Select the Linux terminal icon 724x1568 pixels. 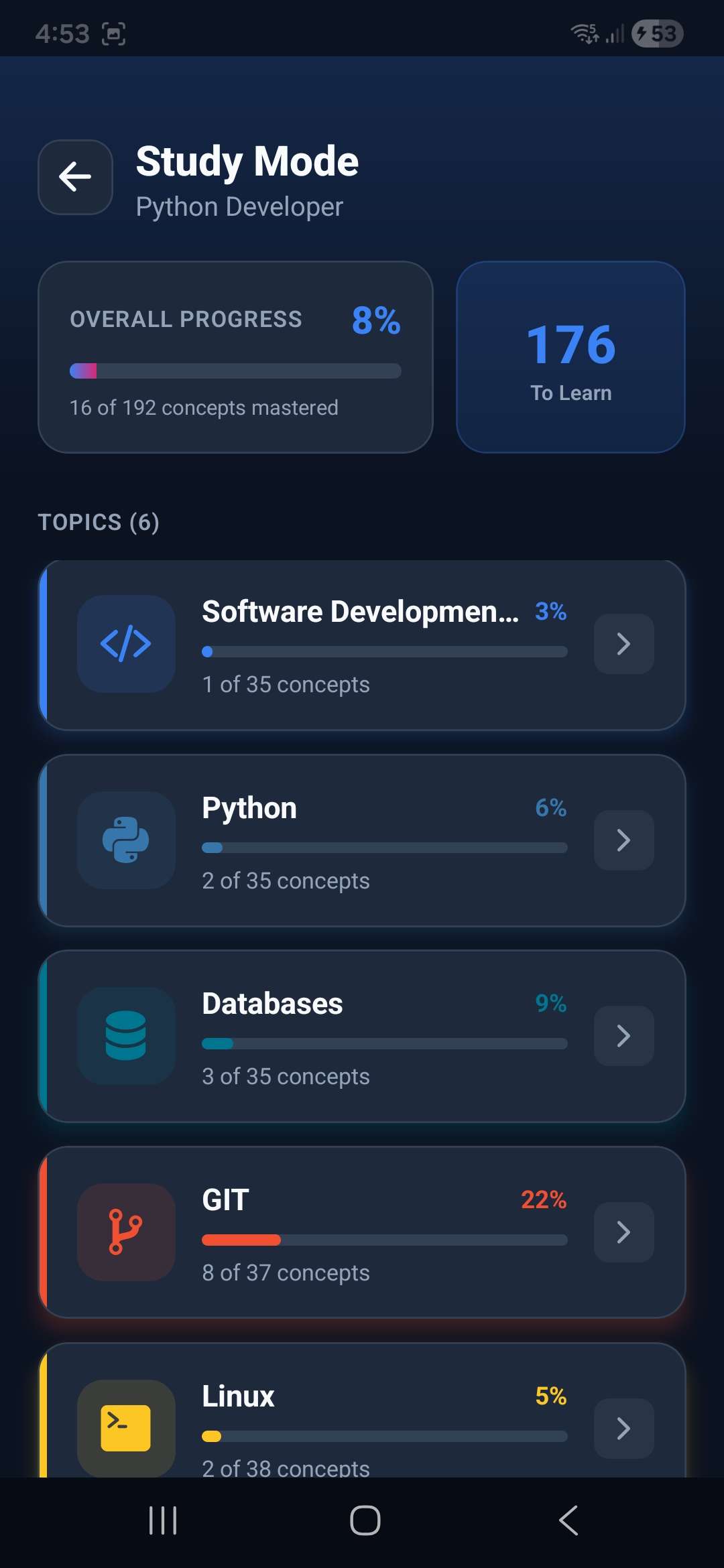click(125, 1427)
